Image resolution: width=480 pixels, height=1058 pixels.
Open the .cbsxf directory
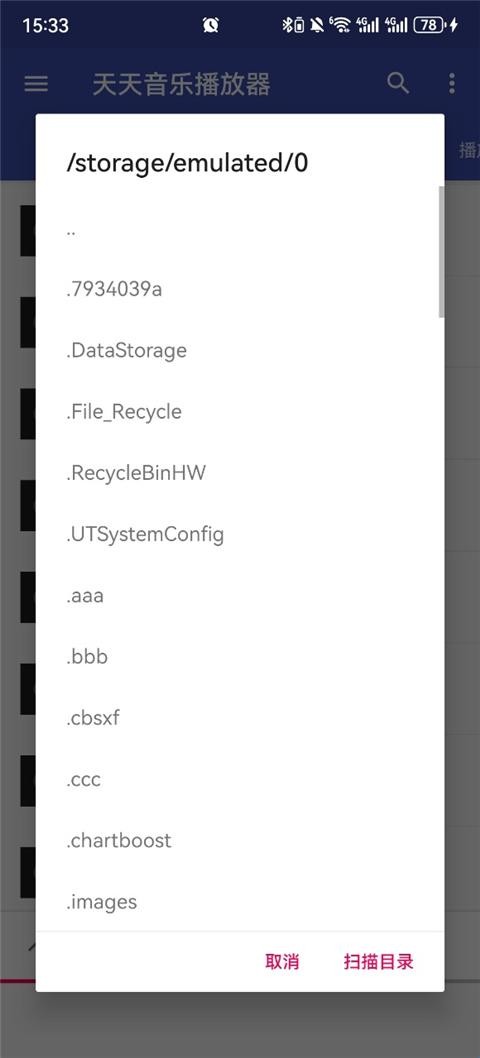(239, 718)
